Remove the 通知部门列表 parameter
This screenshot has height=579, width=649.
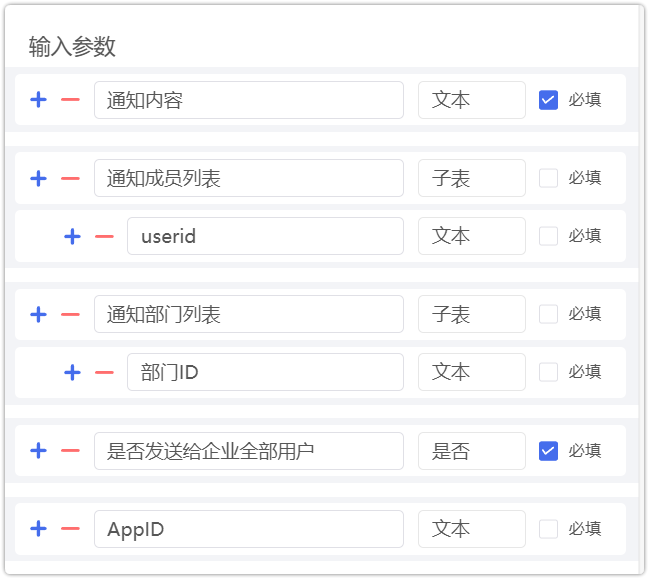click(70, 314)
